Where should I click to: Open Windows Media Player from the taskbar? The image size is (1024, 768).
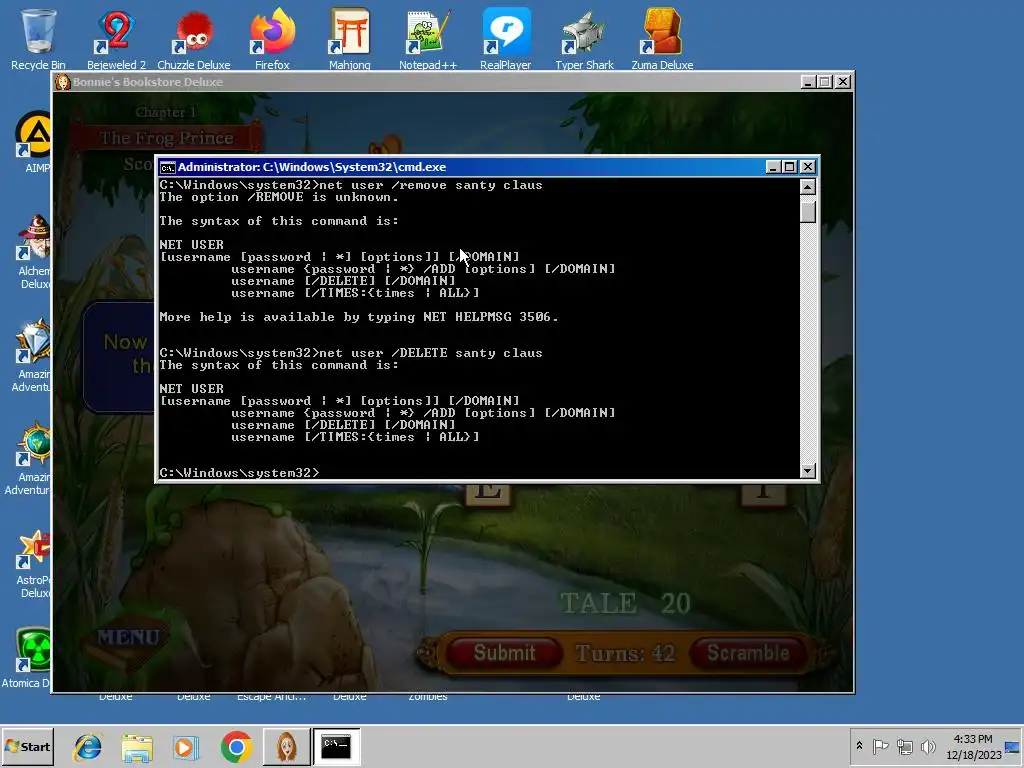(x=186, y=746)
